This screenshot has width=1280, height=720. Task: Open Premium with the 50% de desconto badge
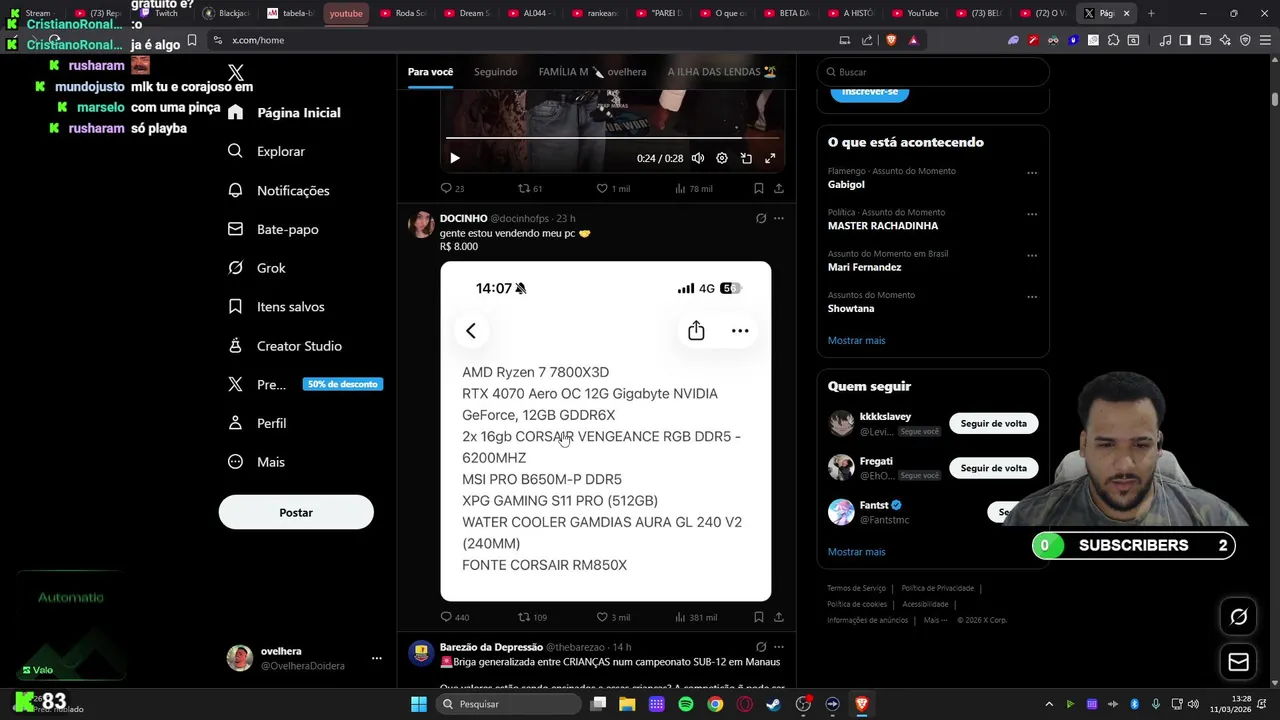[304, 384]
